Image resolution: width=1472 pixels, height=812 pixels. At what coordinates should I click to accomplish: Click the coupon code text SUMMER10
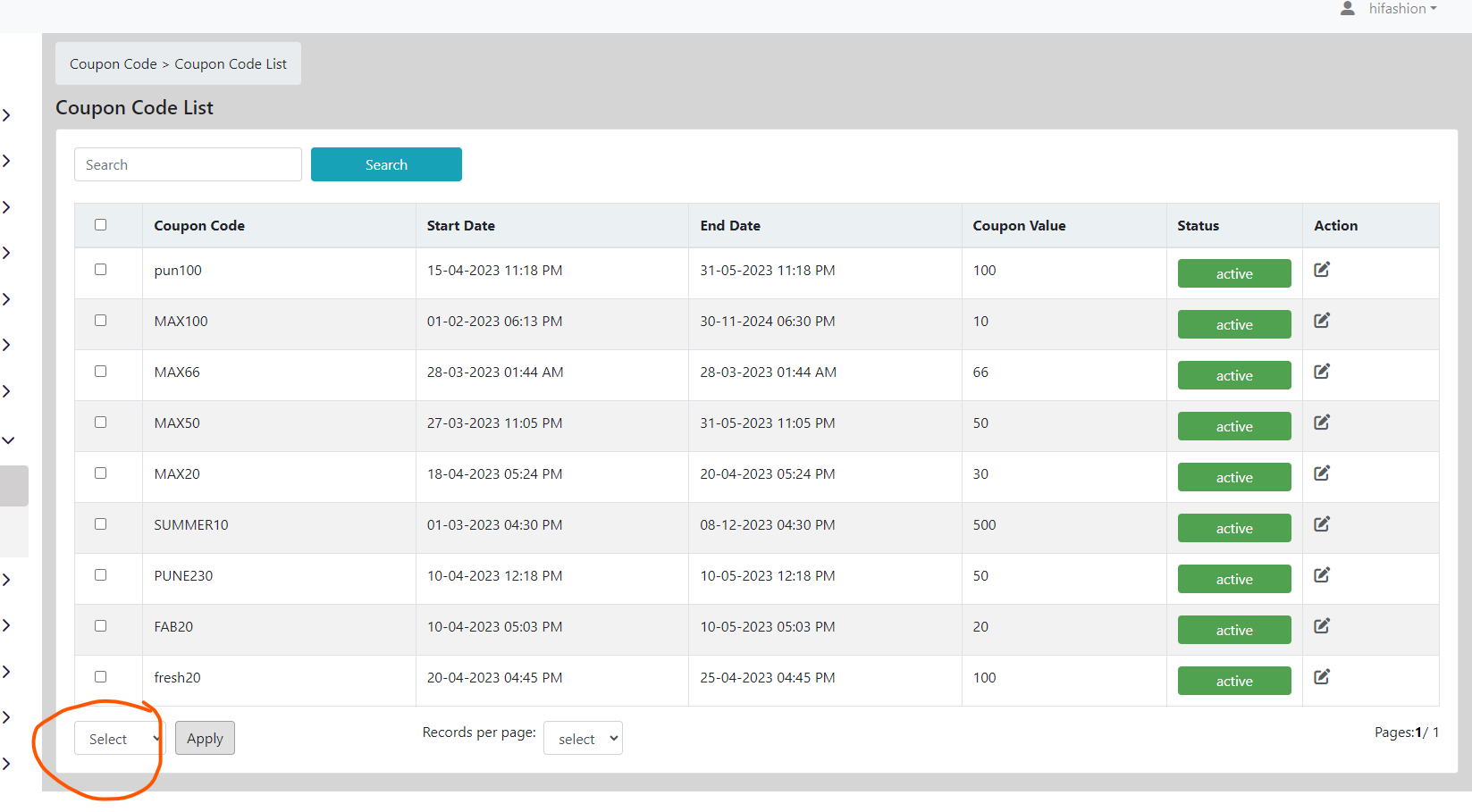point(191,524)
